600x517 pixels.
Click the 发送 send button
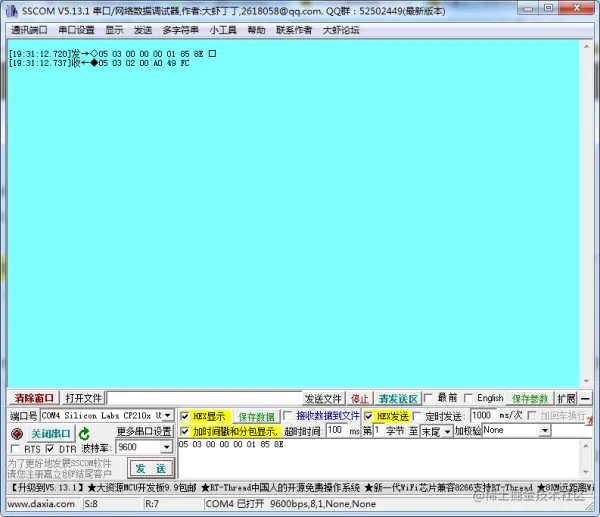(x=150, y=468)
